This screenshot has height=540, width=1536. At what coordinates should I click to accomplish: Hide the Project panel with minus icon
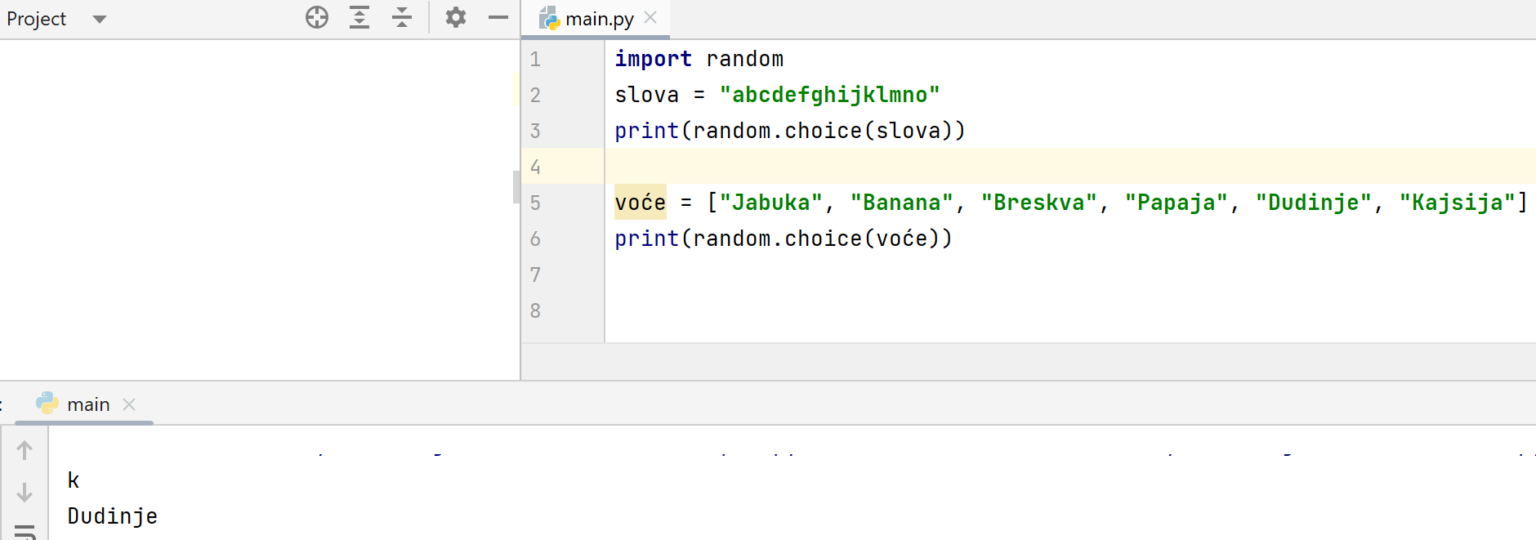[498, 18]
